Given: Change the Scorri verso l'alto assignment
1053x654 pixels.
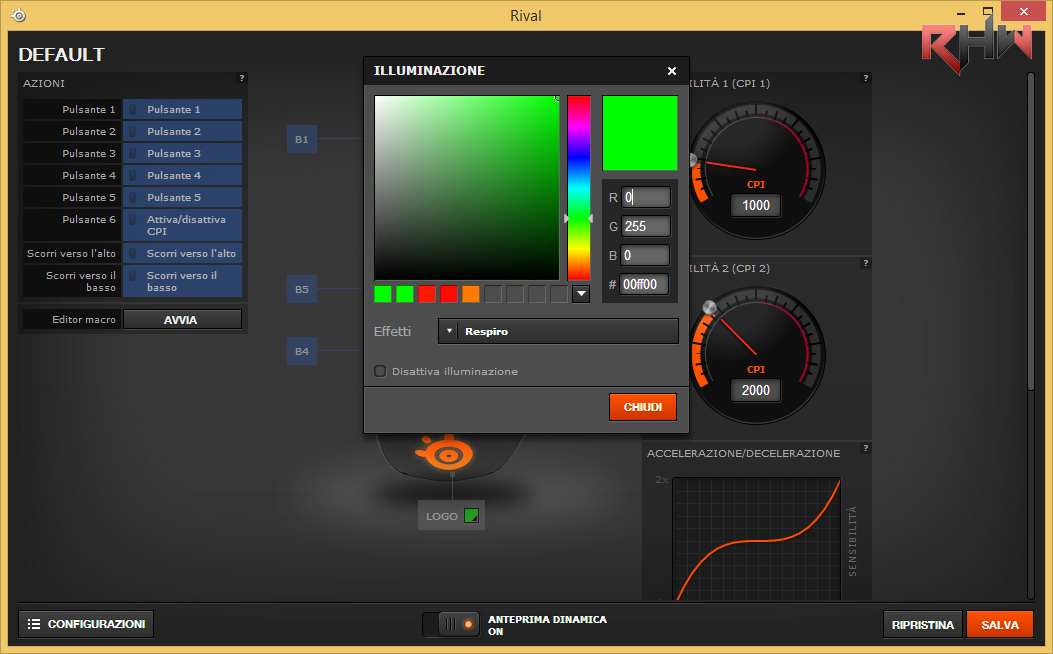Looking at the screenshot, I should click(182, 253).
